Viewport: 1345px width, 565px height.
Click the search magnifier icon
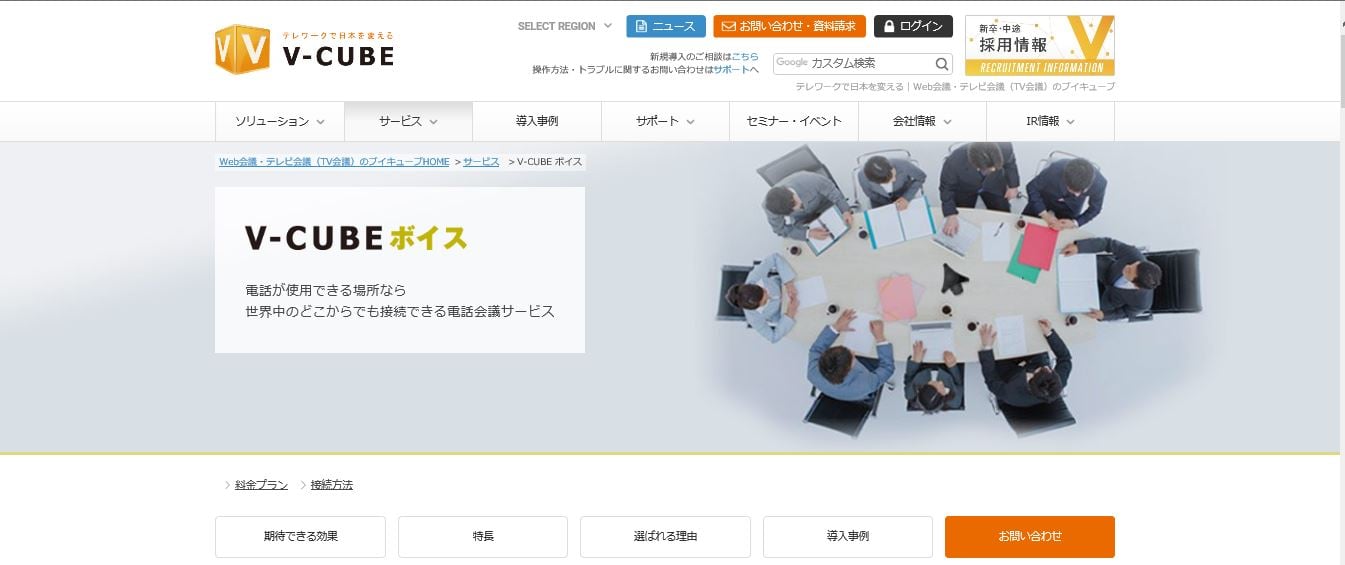[x=942, y=63]
